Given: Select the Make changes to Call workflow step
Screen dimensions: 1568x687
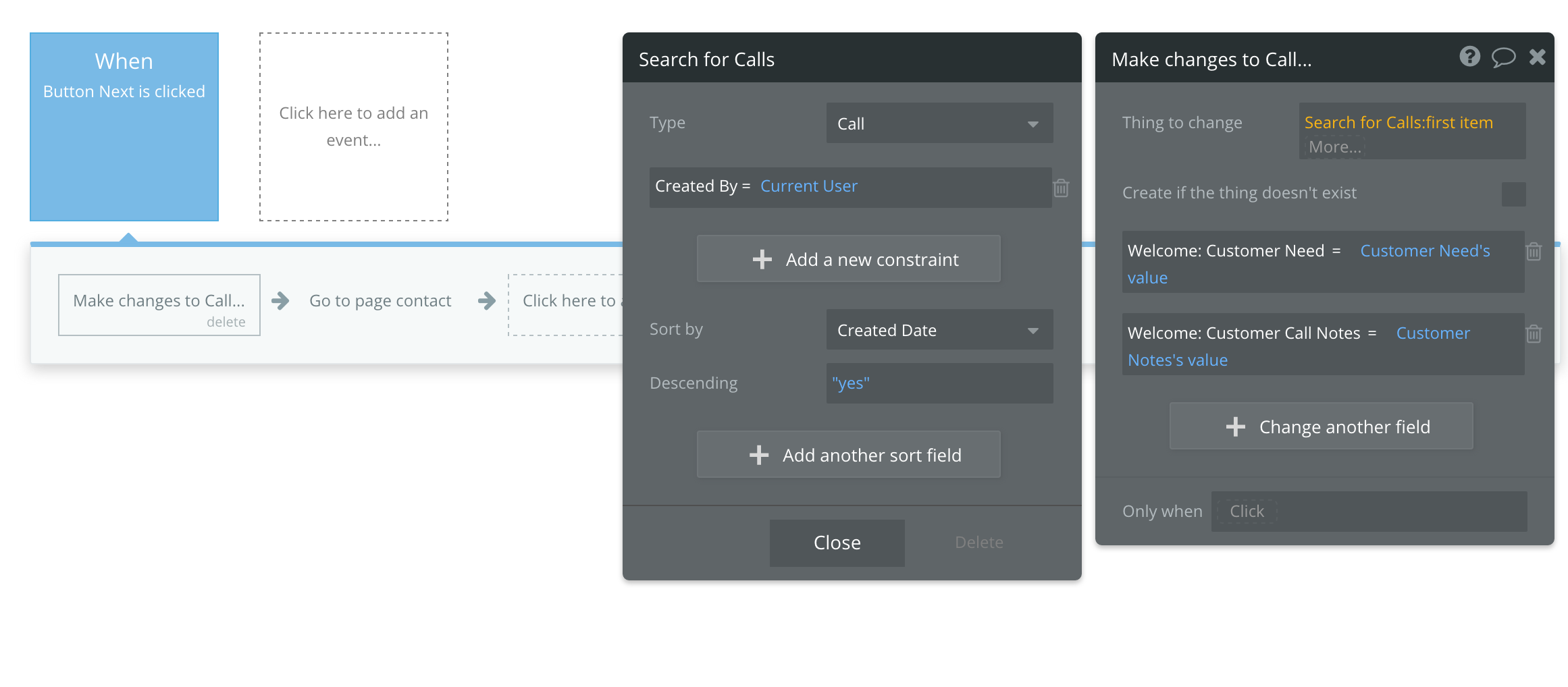Looking at the screenshot, I should point(159,300).
